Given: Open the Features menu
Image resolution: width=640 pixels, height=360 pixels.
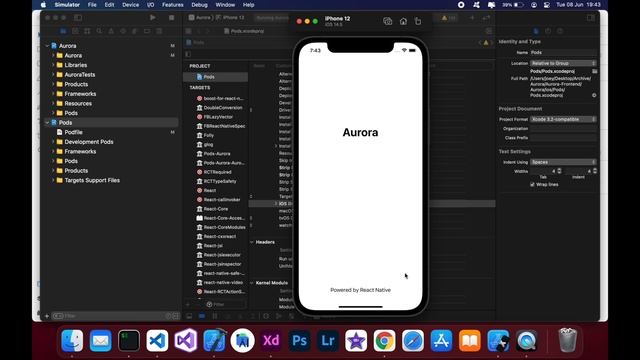Looking at the screenshot, I should click(173, 5).
